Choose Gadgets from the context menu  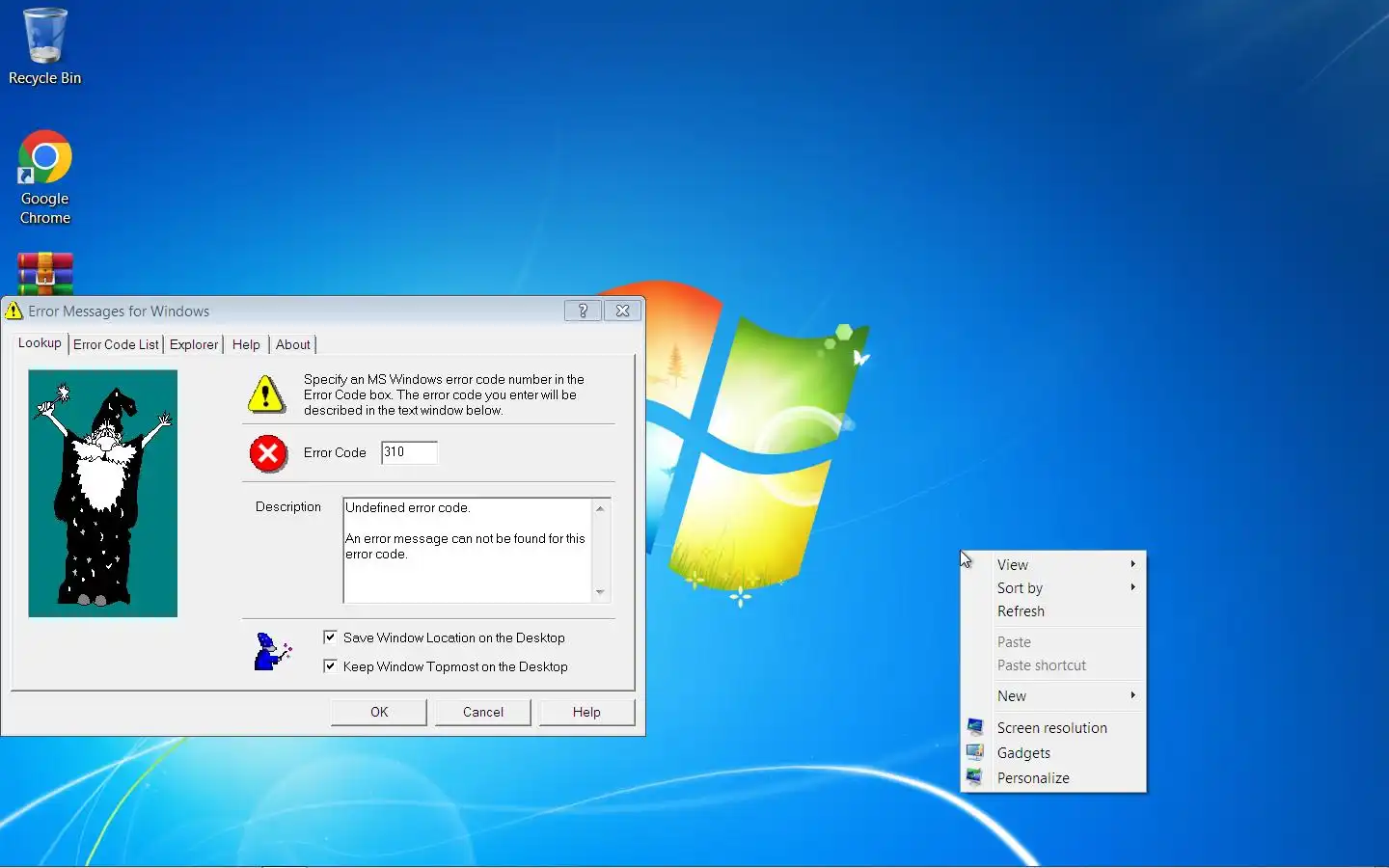coord(1053,753)
